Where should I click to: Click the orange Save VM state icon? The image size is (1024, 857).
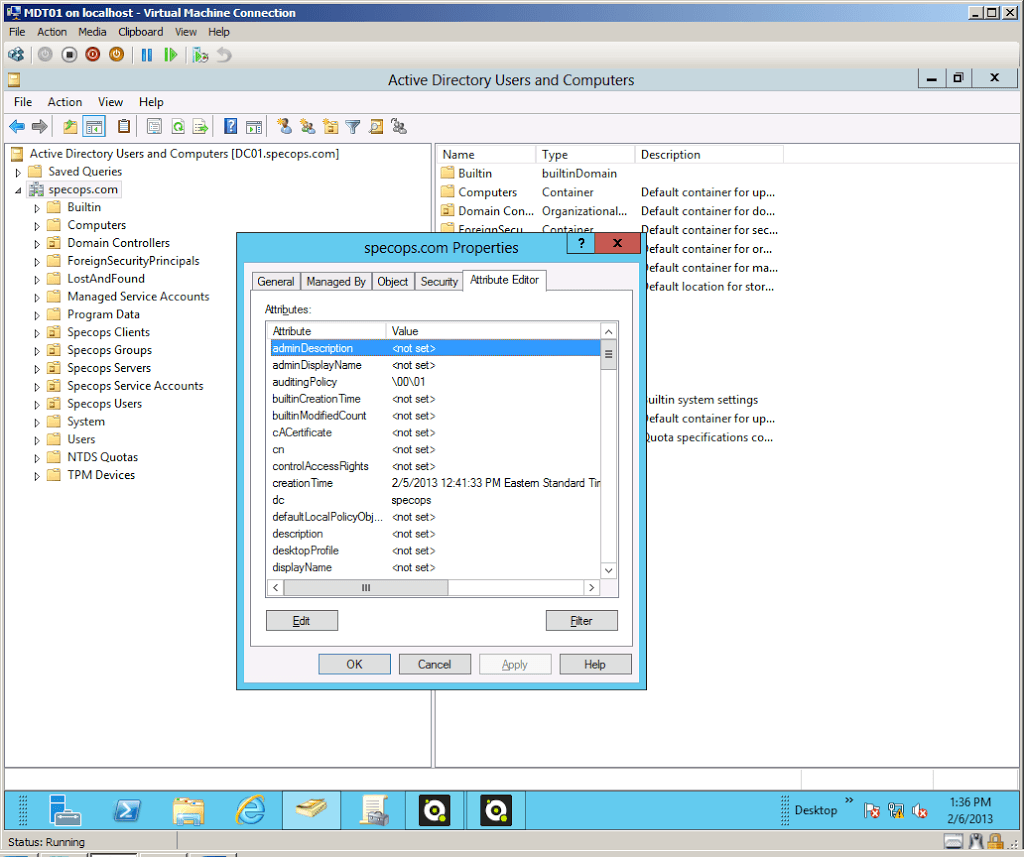coord(116,55)
